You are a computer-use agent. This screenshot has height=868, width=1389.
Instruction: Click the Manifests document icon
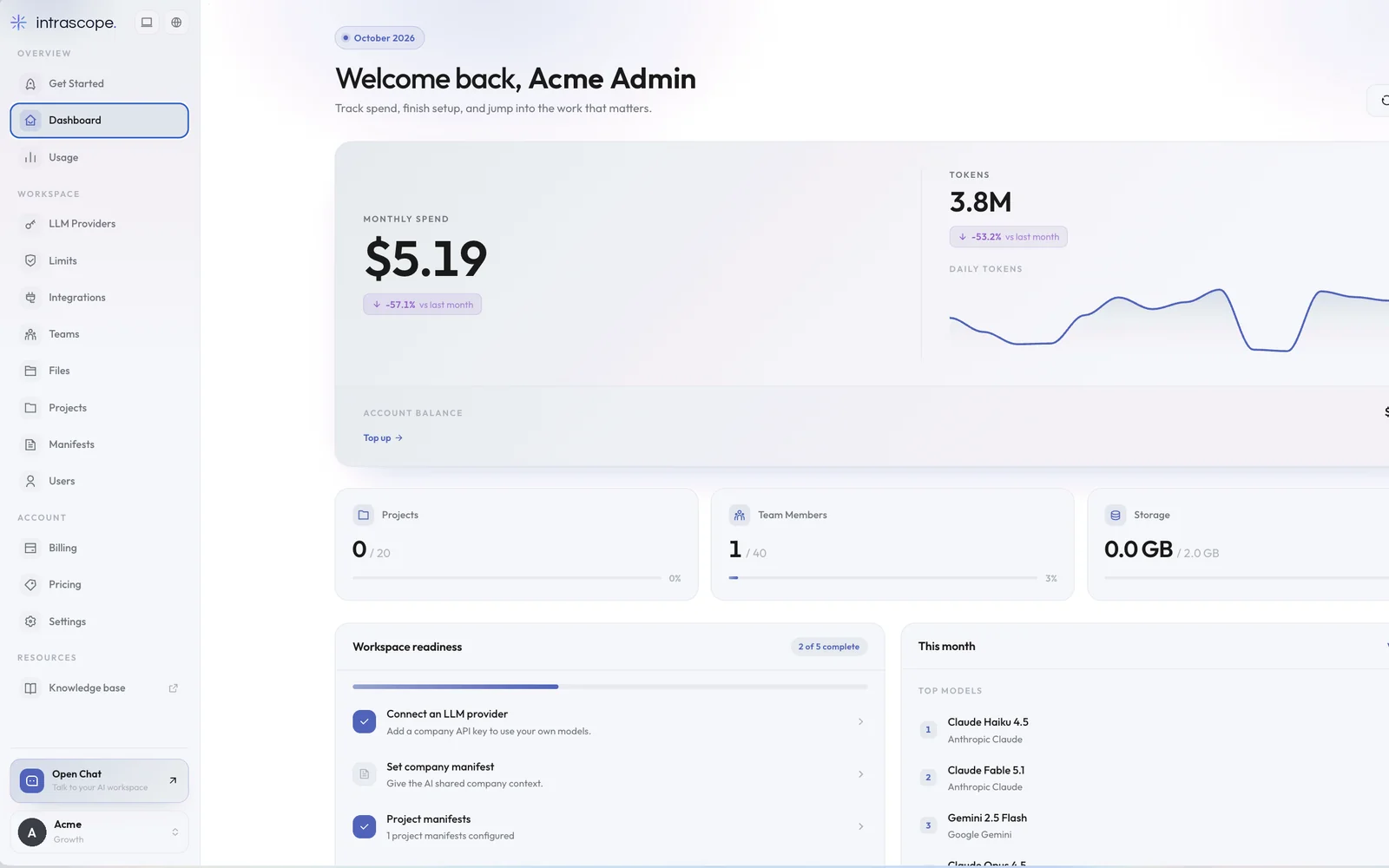click(x=30, y=444)
